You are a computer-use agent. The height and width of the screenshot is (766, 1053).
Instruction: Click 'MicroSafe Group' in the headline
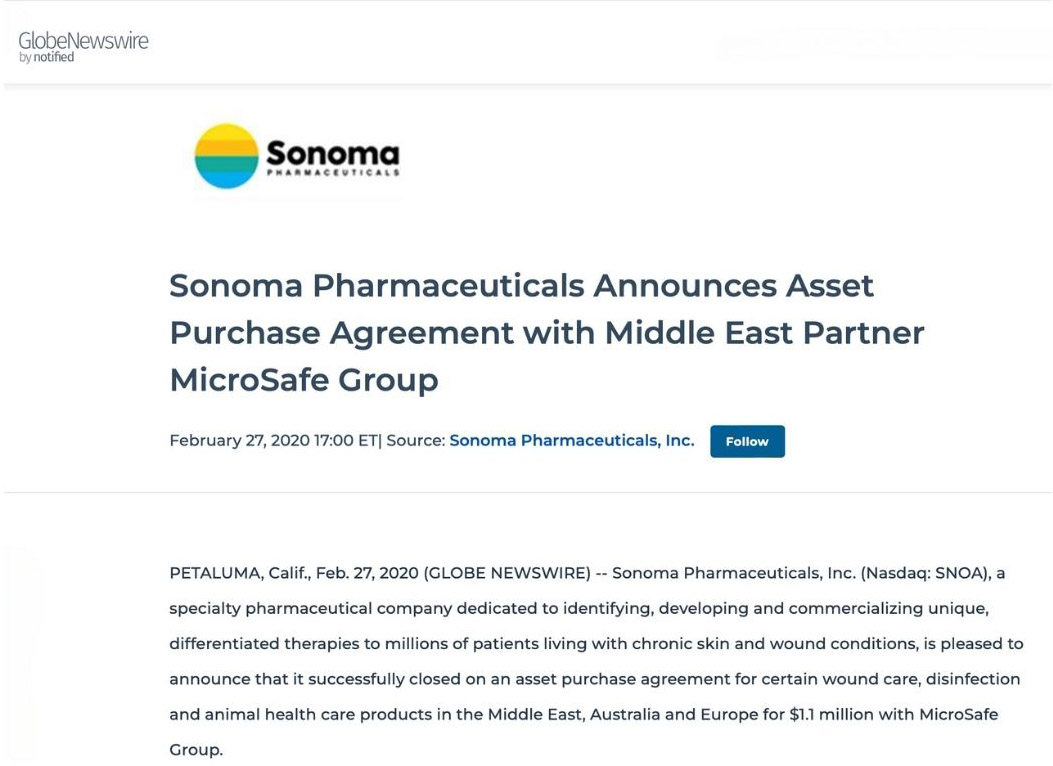coord(304,381)
